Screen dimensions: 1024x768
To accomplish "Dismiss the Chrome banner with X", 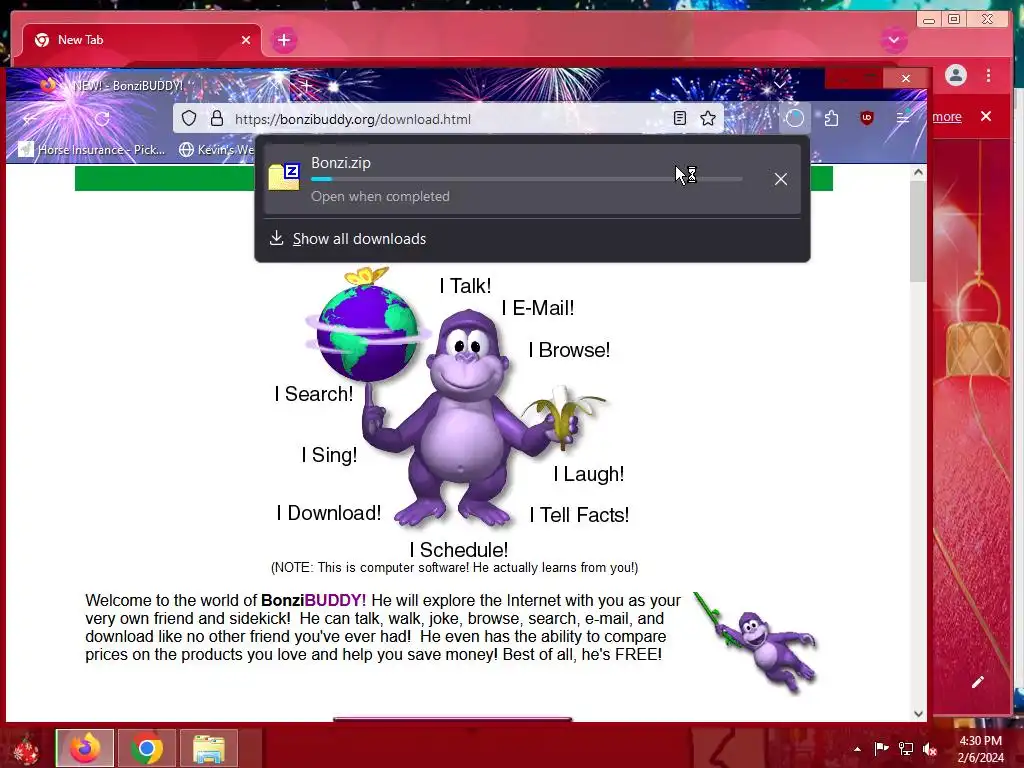I will tap(986, 116).
